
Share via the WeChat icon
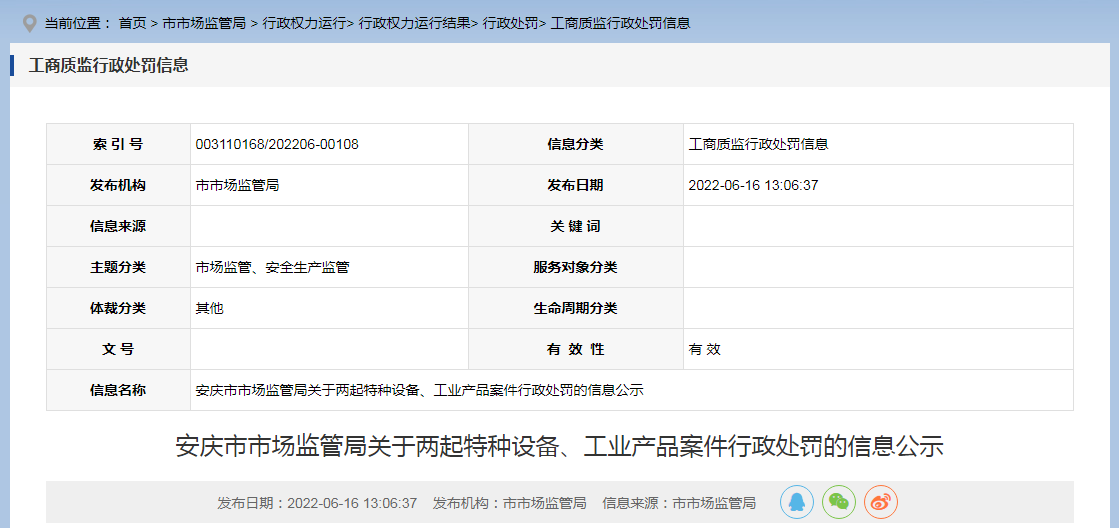pyautogui.click(x=839, y=502)
